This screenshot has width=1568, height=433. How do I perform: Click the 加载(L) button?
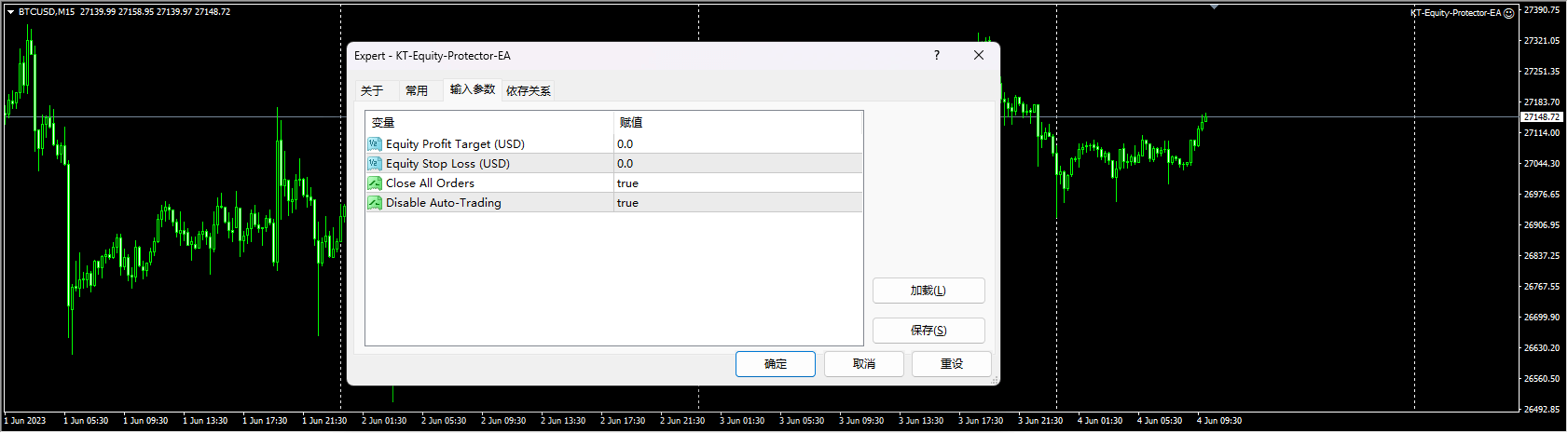point(928,291)
